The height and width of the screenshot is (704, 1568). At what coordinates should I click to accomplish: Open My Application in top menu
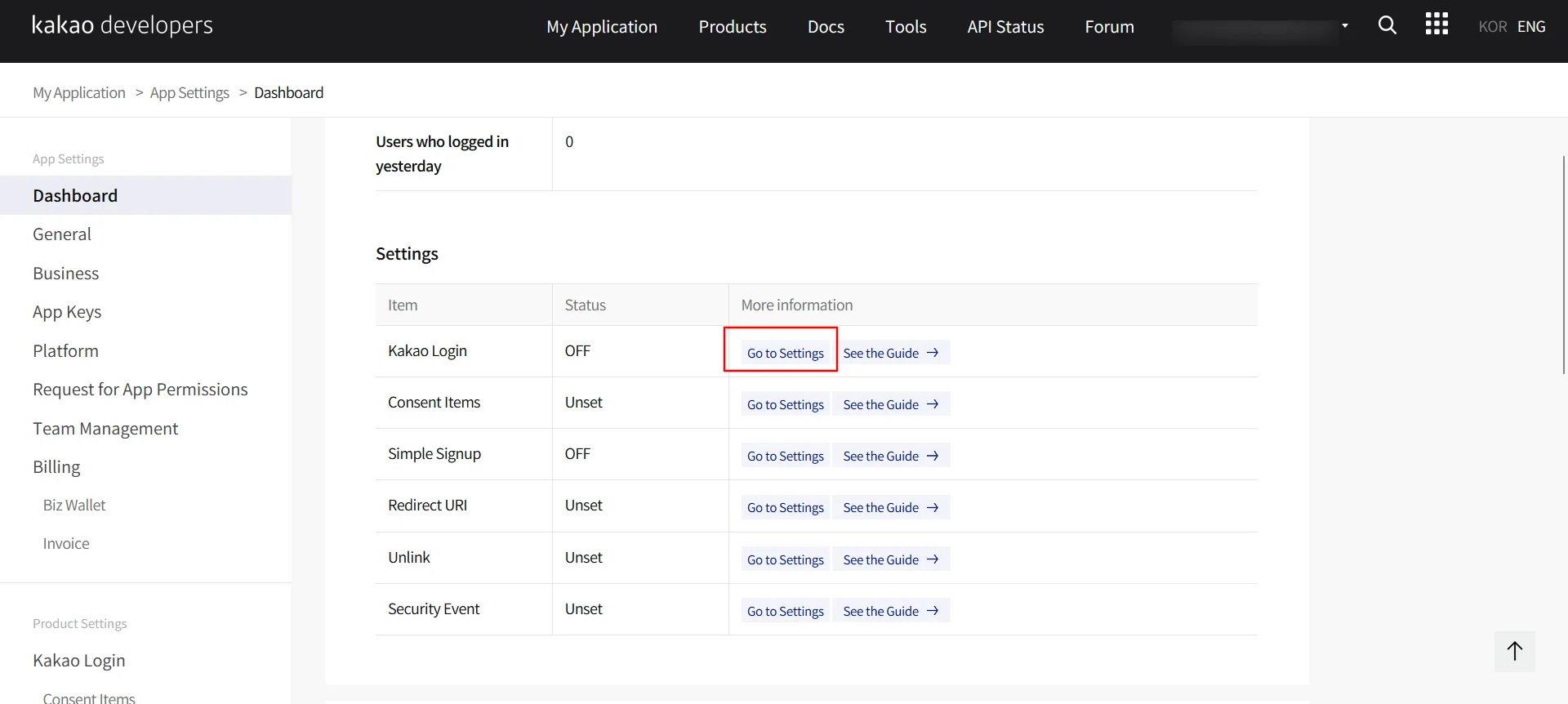coord(602,27)
